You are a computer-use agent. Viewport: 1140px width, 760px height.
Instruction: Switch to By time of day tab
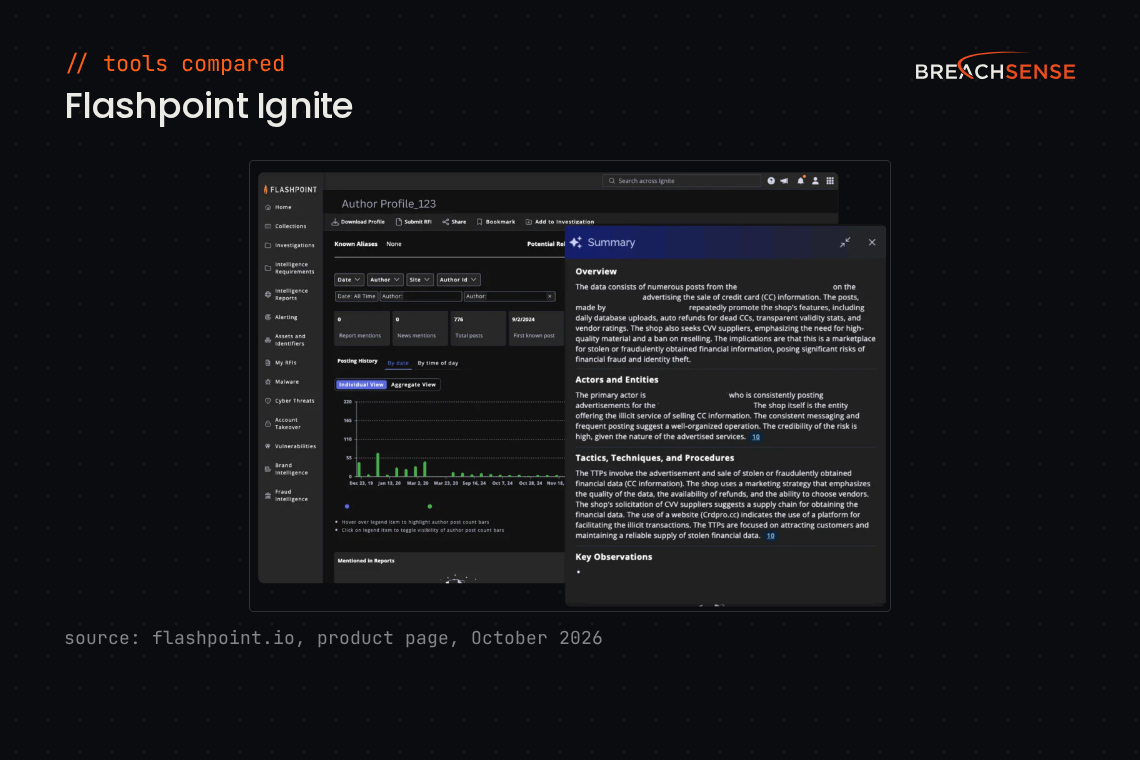click(x=438, y=363)
